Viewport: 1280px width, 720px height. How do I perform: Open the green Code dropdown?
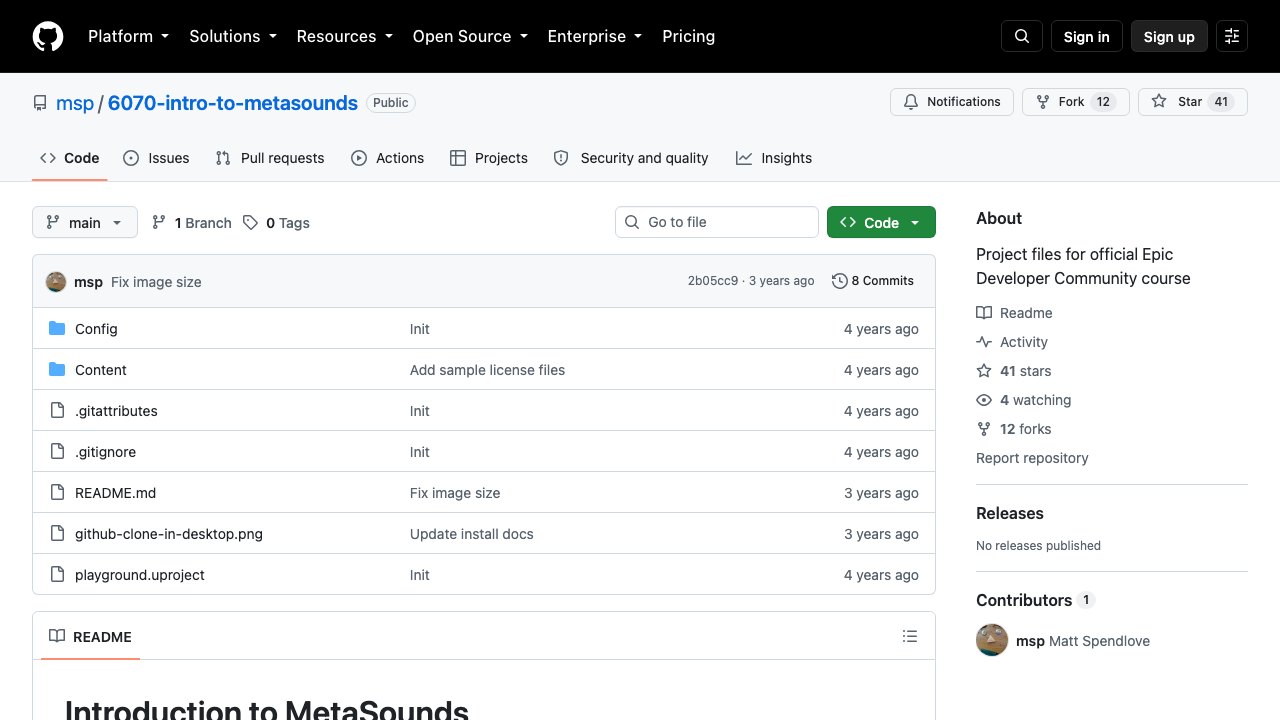click(881, 222)
